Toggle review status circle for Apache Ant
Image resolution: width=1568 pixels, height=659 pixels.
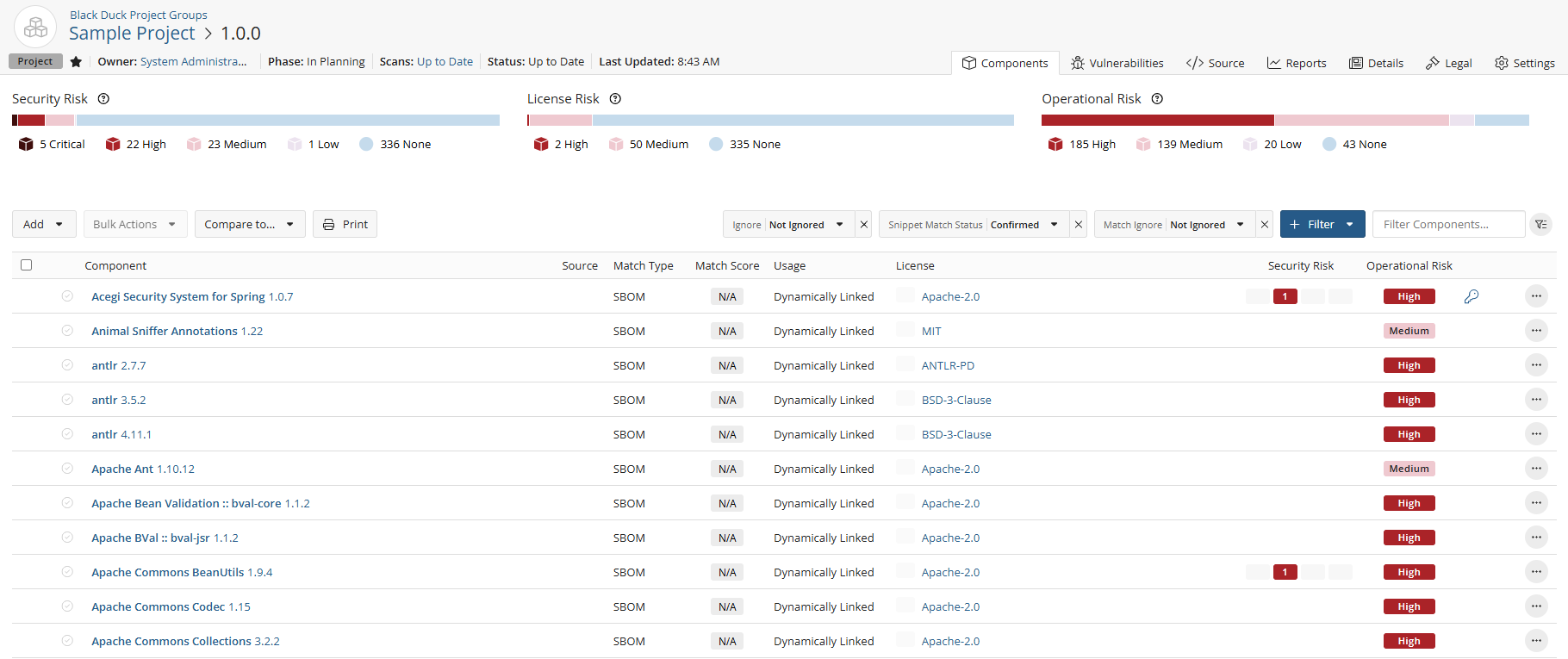(67, 469)
